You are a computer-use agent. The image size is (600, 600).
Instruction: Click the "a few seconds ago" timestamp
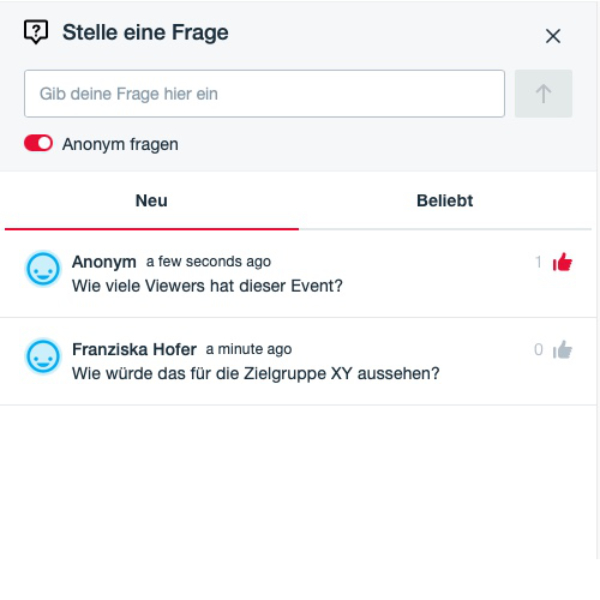click(x=208, y=261)
